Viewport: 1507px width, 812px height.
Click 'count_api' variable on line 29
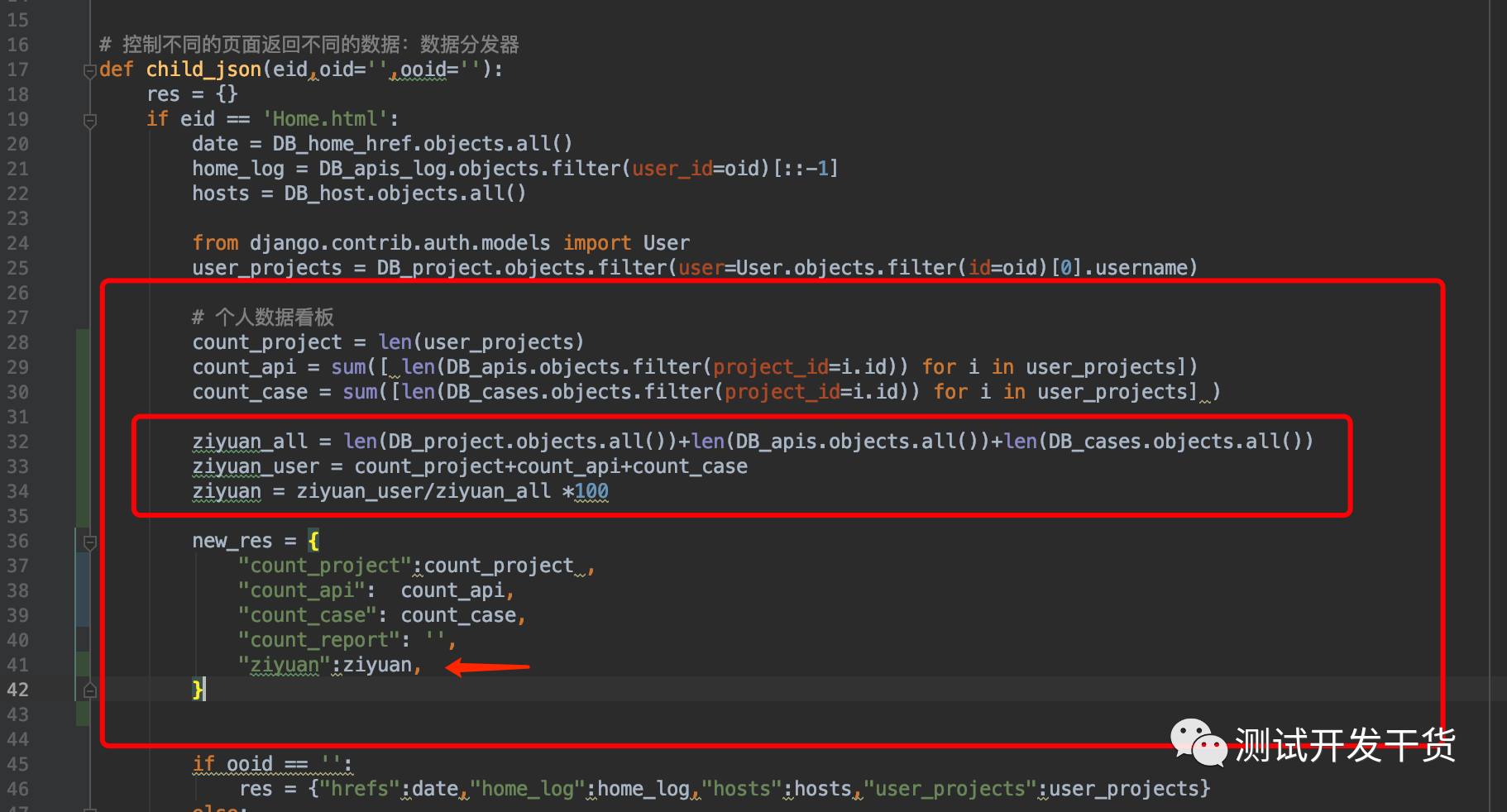tap(244, 367)
